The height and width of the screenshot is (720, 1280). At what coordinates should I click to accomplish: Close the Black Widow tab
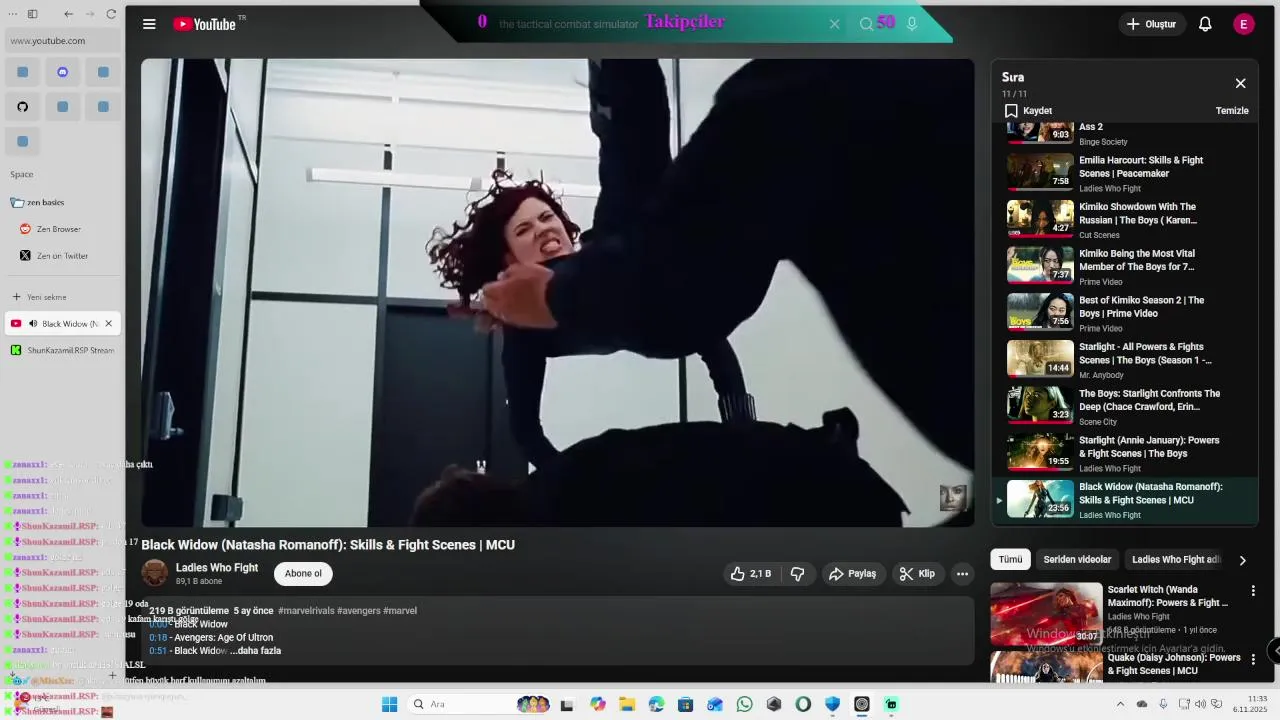pyautogui.click(x=109, y=324)
